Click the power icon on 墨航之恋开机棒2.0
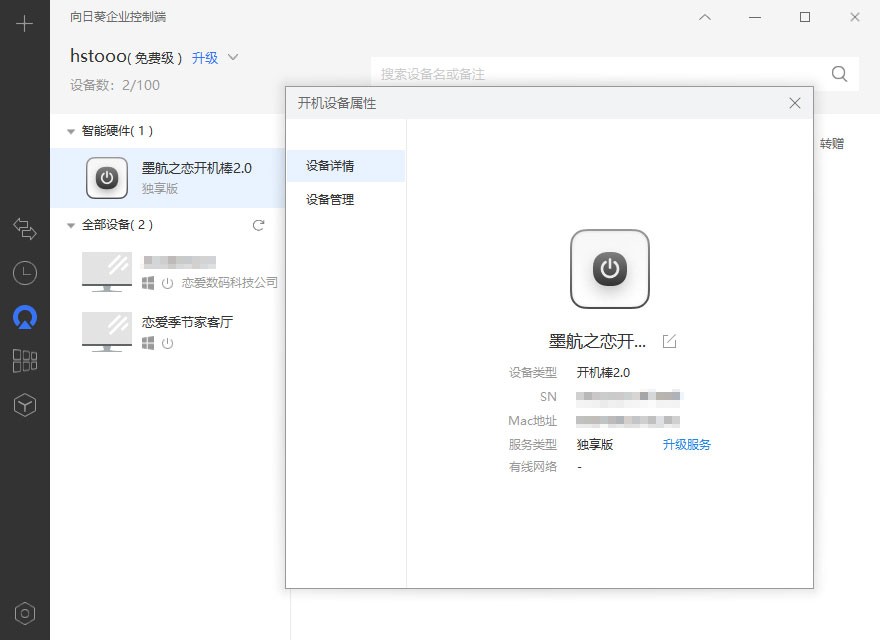This screenshot has height=640, width=880. coord(107,177)
